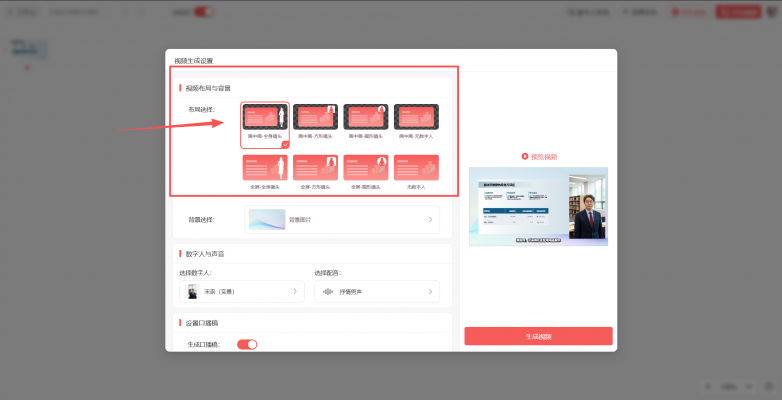Click the background image preview swatch
Image resolution: width=782 pixels, height=400 pixels.
click(x=267, y=219)
